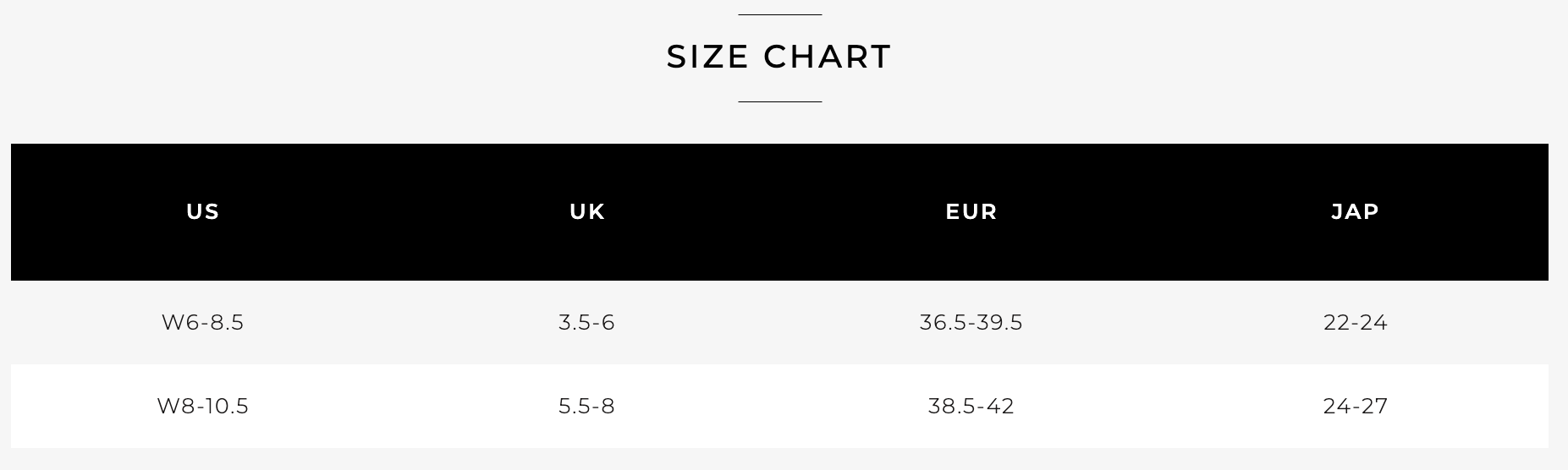Click black header bar between UK and EUR
Screen dimensions: 1568x470
[x=775, y=211]
